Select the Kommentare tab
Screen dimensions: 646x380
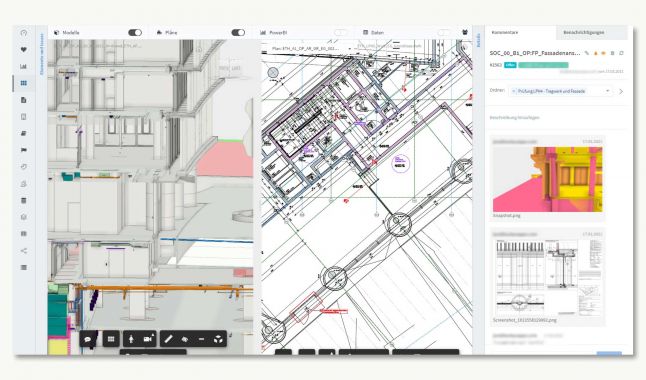pyautogui.click(x=505, y=32)
